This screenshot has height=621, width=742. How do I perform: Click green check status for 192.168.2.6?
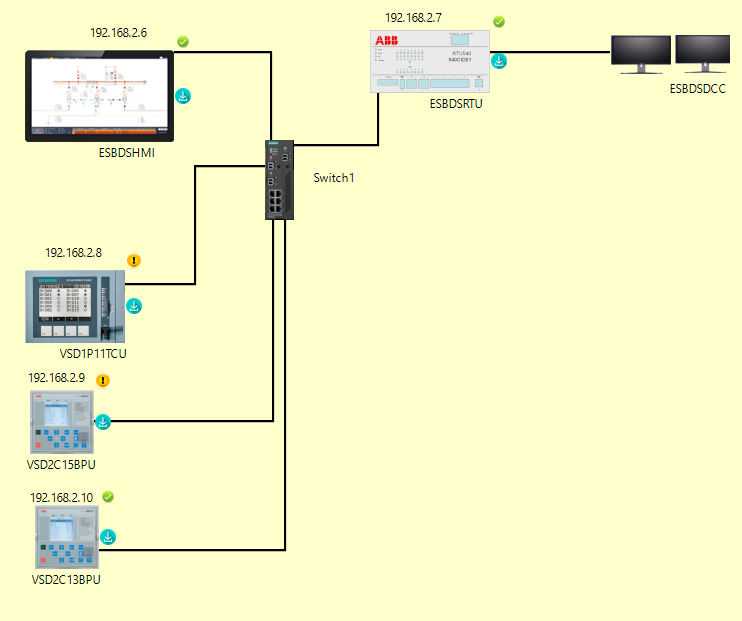[x=183, y=41]
